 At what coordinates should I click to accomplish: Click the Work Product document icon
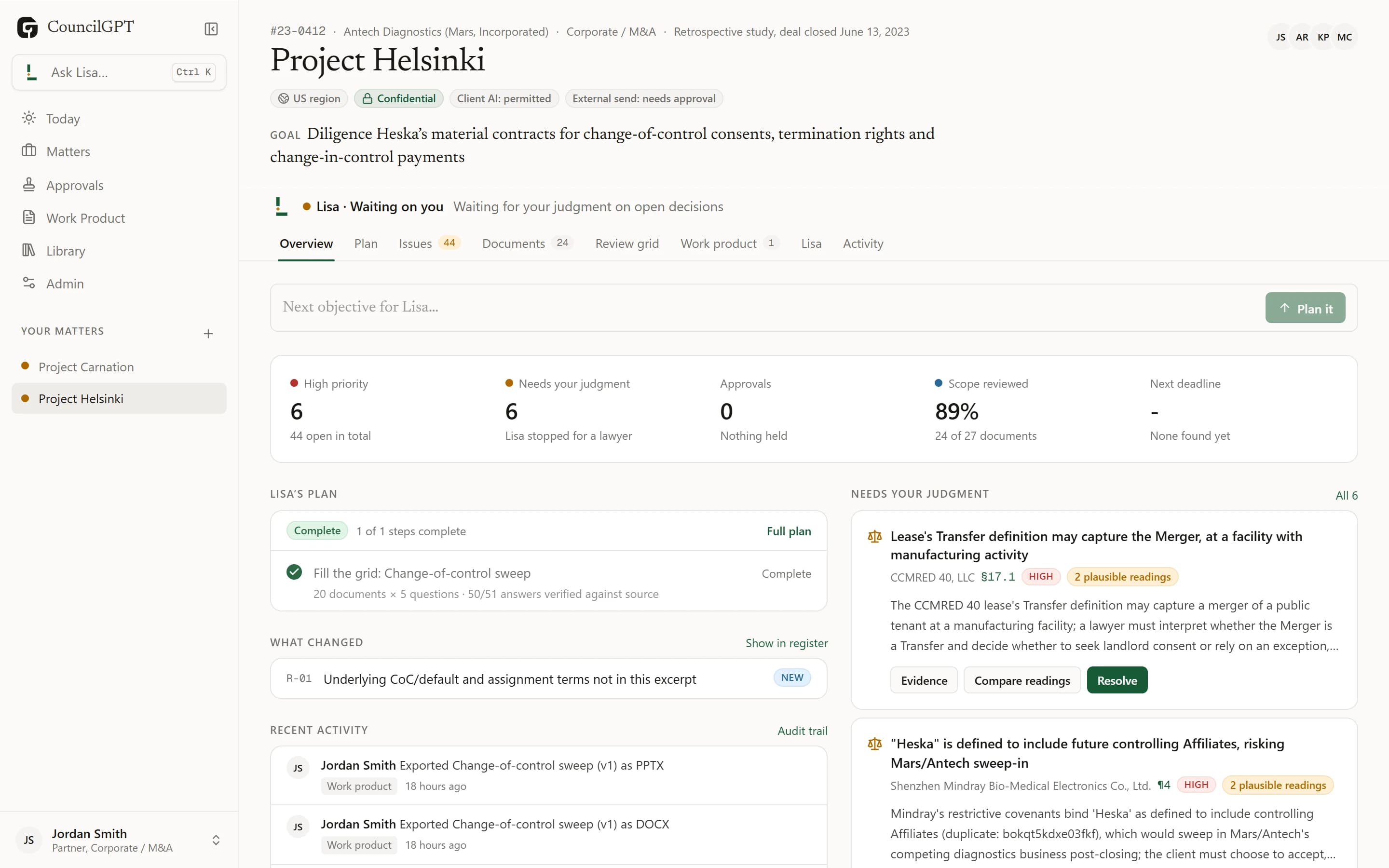[29, 217]
